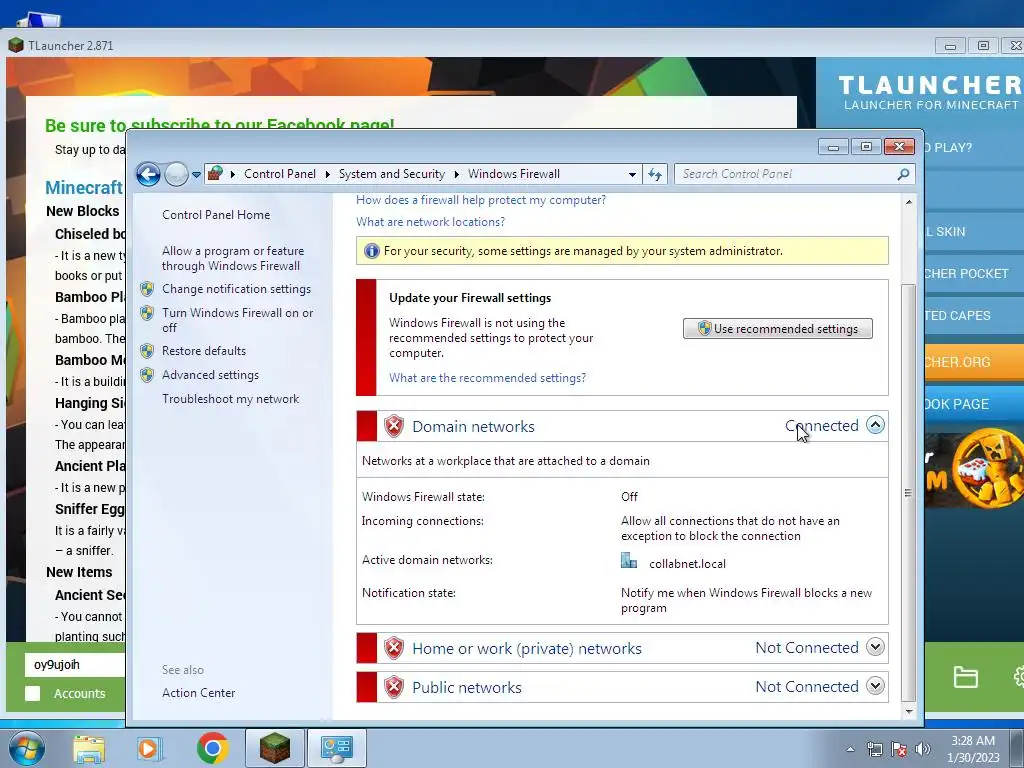This screenshot has width=1024, height=768.
Task: Click shield icon next to Advanced settings
Action: [147, 375]
